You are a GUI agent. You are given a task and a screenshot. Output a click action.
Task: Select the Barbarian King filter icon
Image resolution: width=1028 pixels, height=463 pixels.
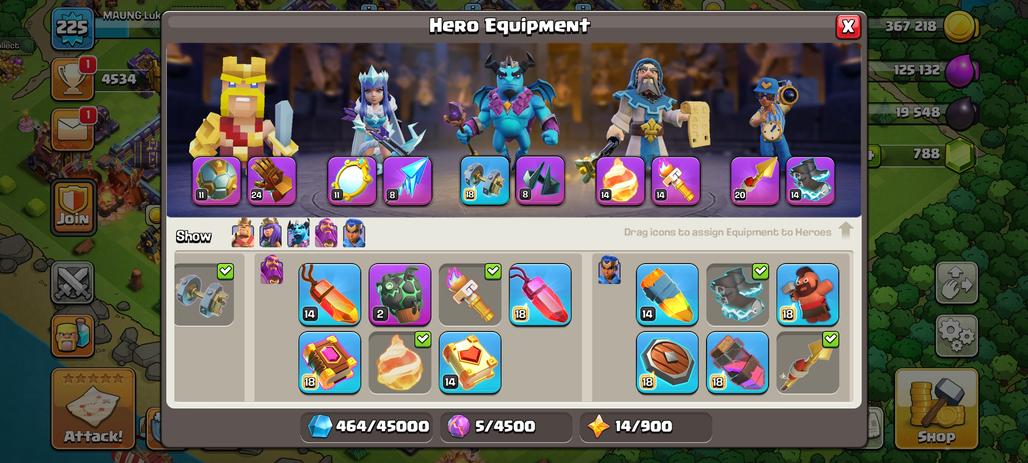click(x=243, y=233)
